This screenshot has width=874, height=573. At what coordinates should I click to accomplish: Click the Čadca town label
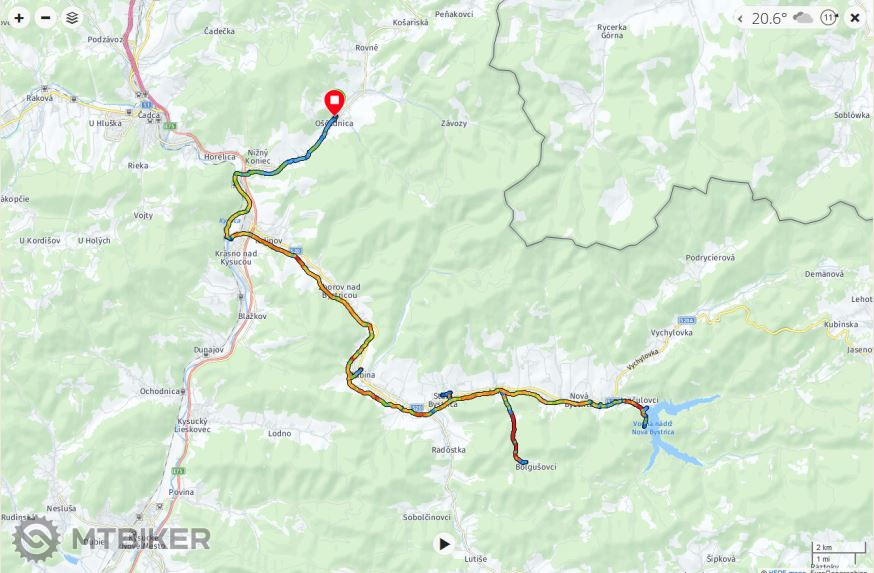pos(149,115)
